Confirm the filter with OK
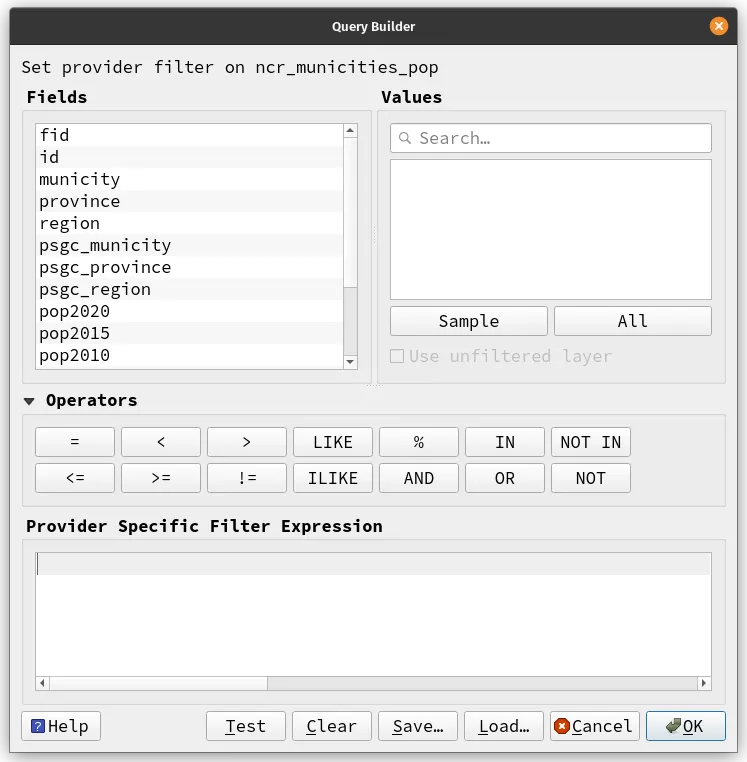Viewport: 747px width, 762px height. tap(686, 726)
